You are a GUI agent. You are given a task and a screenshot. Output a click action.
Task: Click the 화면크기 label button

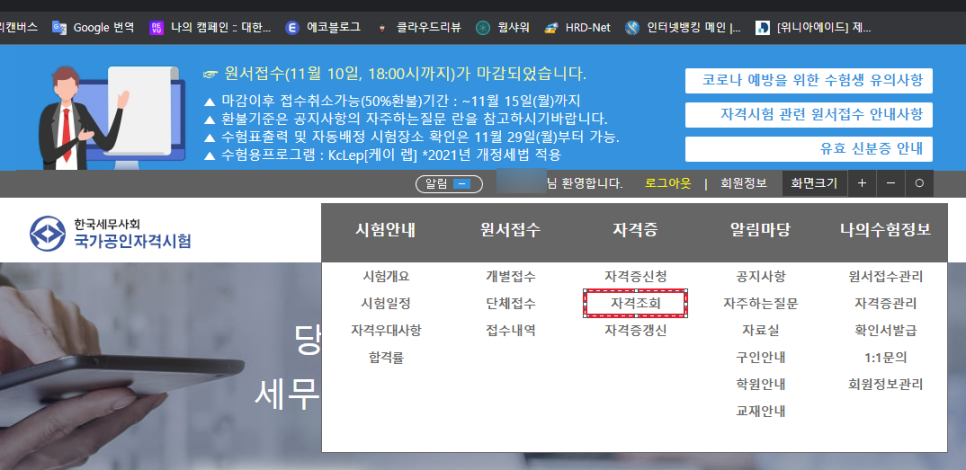(x=814, y=184)
